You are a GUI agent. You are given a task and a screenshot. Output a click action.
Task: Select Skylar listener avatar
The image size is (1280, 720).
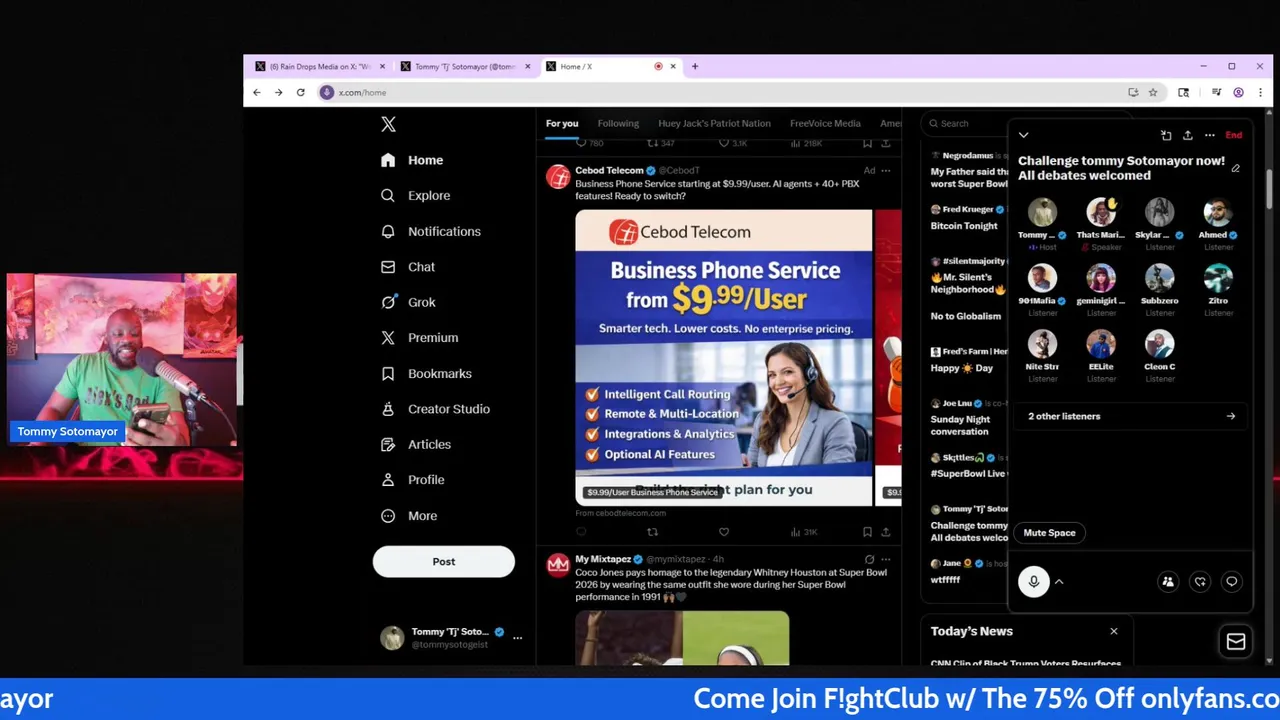tap(1160, 212)
